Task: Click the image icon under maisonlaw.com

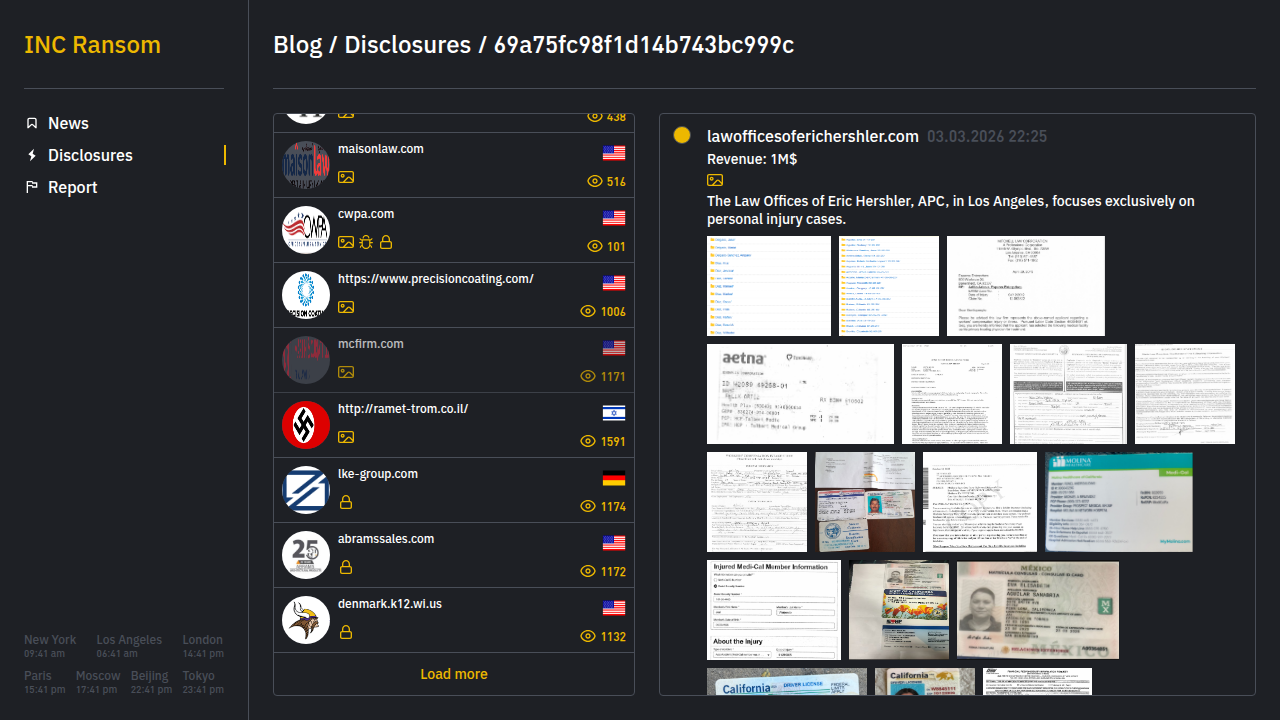Action: 346,177
